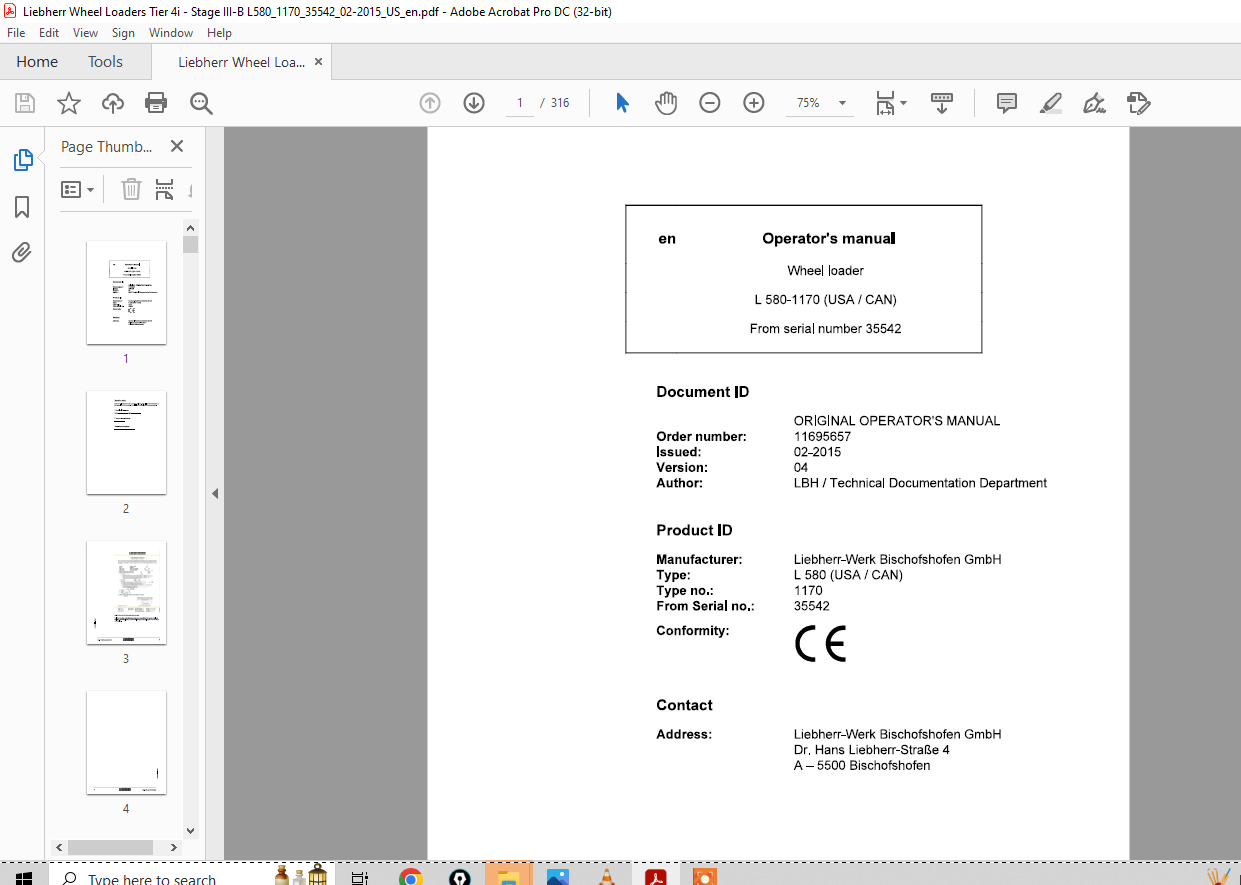Image resolution: width=1241 pixels, height=885 pixels.
Task: Open the Sign document pen tool
Action: point(1094,103)
